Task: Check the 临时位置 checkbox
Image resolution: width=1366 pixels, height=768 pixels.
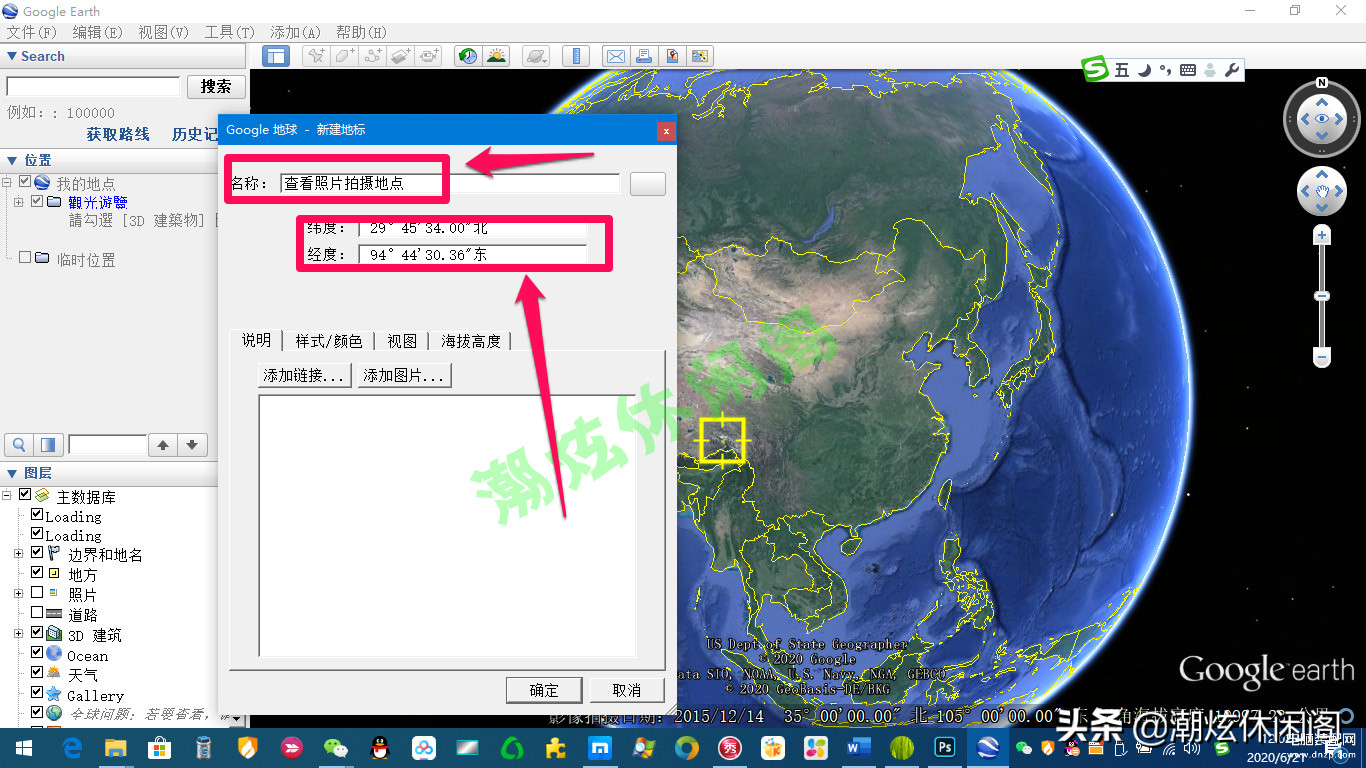Action: pyautogui.click(x=26, y=258)
